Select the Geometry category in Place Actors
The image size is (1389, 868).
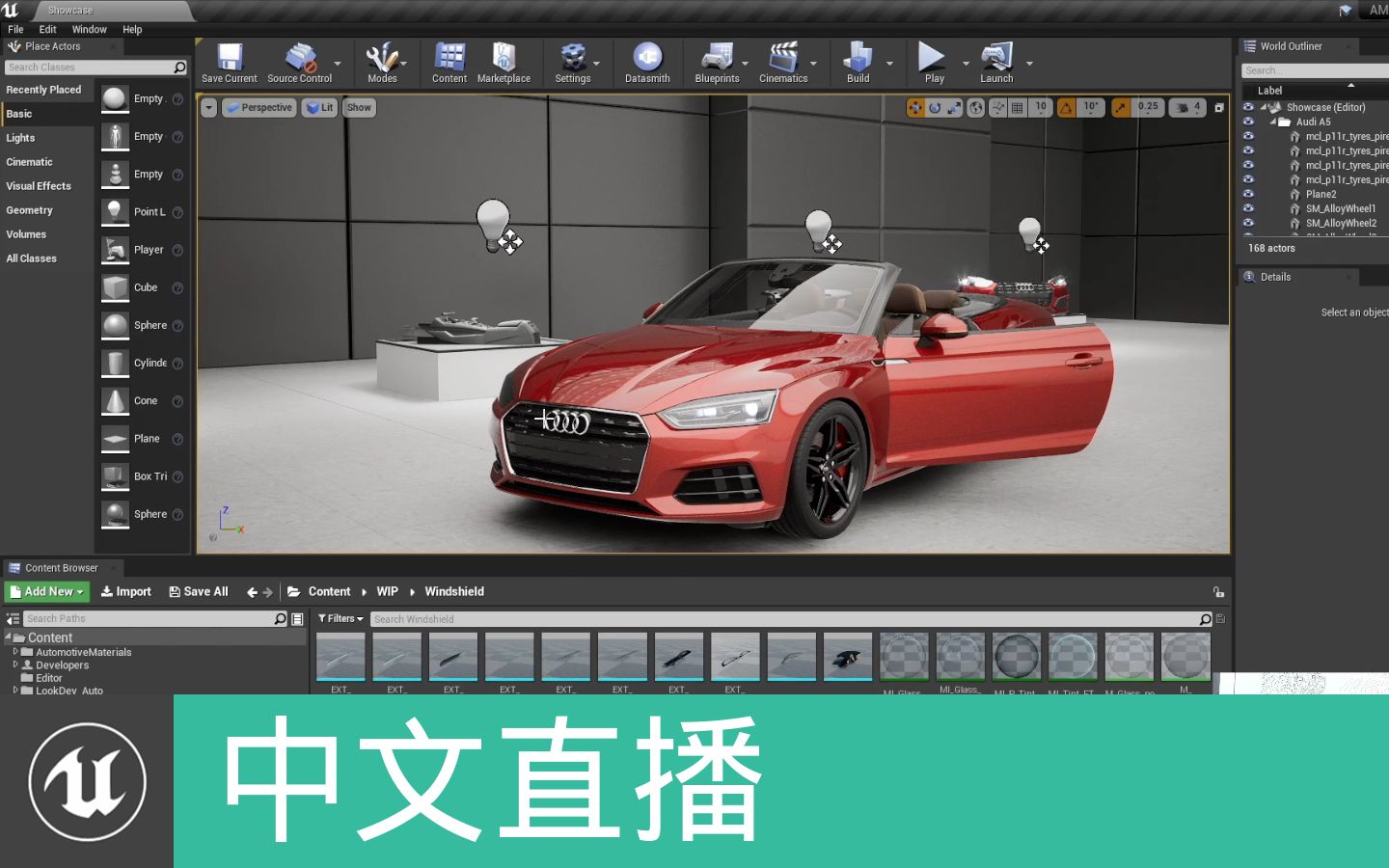coord(29,210)
